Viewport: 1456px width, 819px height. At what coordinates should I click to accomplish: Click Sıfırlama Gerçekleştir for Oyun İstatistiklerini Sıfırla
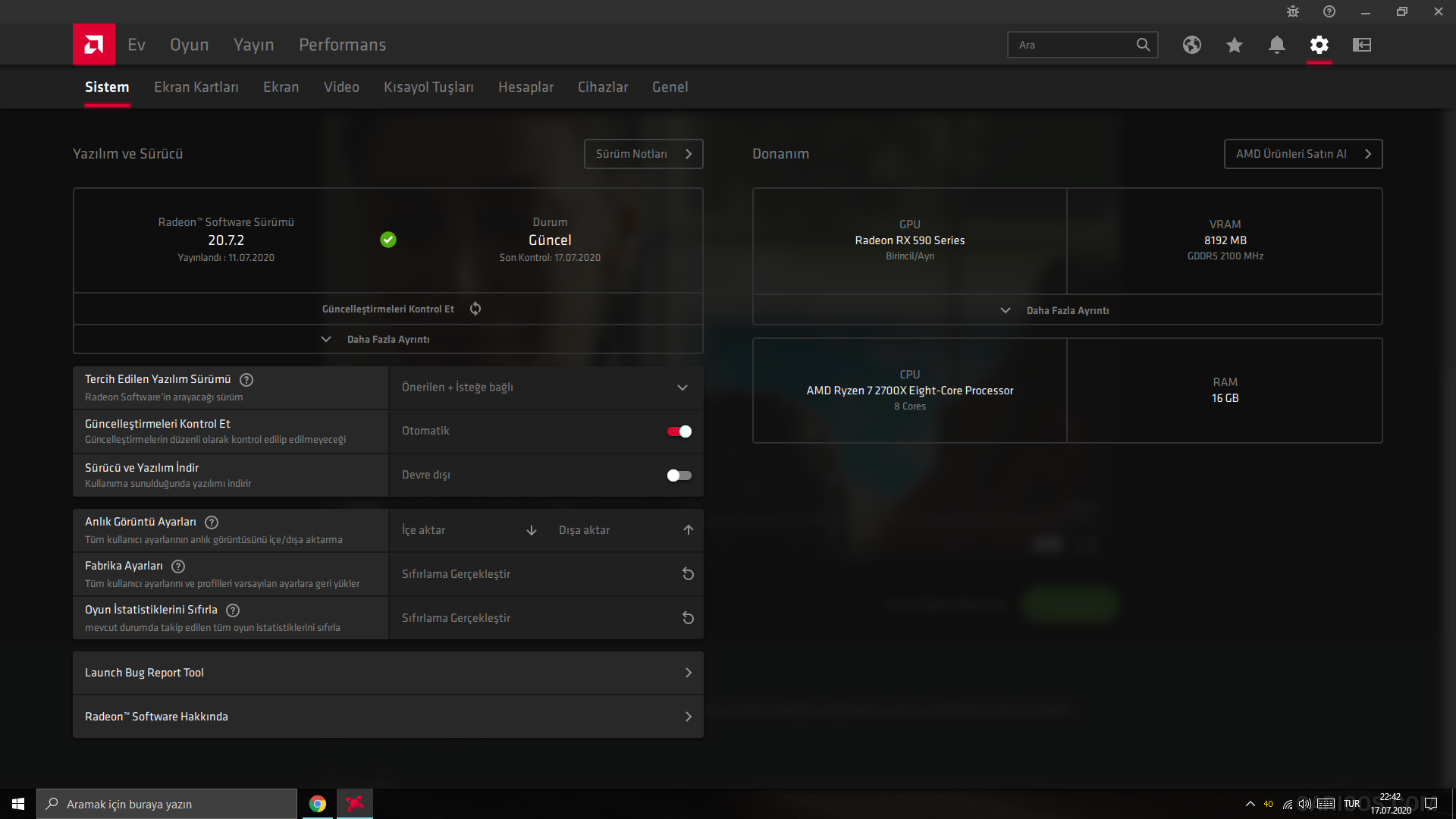coord(546,618)
